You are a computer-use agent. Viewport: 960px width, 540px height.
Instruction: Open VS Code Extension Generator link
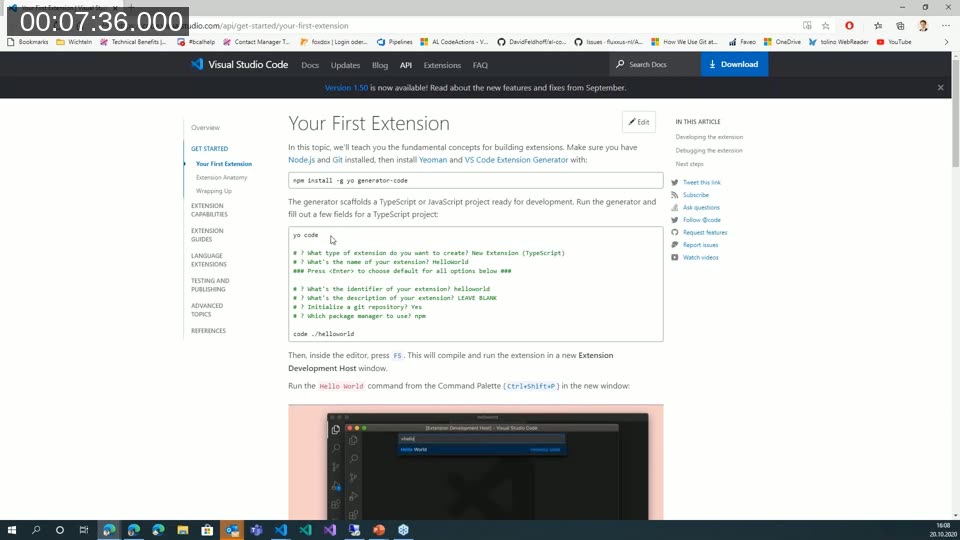click(x=516, y=160)
